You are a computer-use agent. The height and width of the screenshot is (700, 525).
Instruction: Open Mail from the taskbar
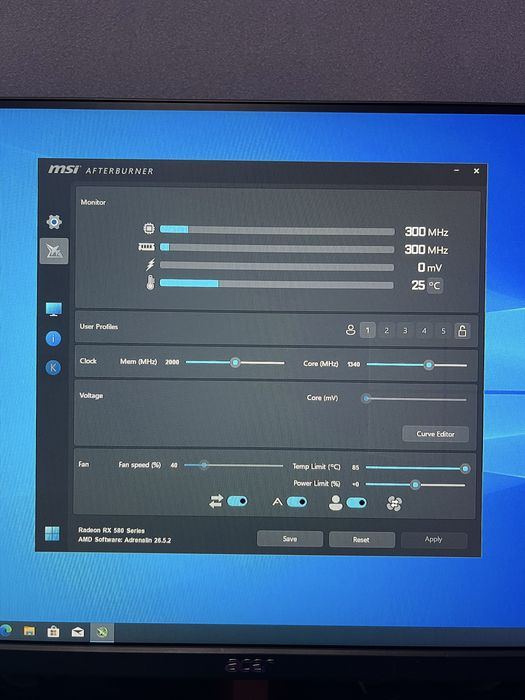pyautogui.click(x=78, y=632)
